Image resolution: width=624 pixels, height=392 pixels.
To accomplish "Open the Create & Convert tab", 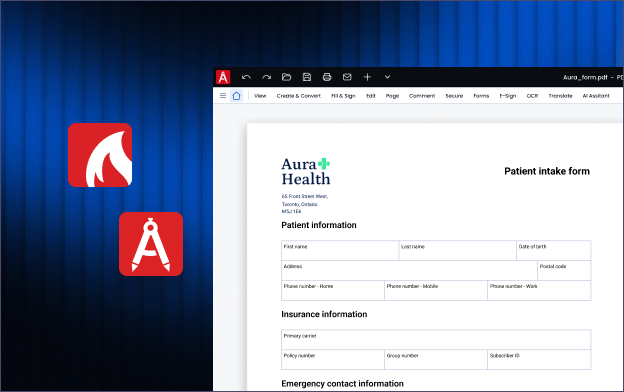I will pyautogui.click(x=298, y=96).
